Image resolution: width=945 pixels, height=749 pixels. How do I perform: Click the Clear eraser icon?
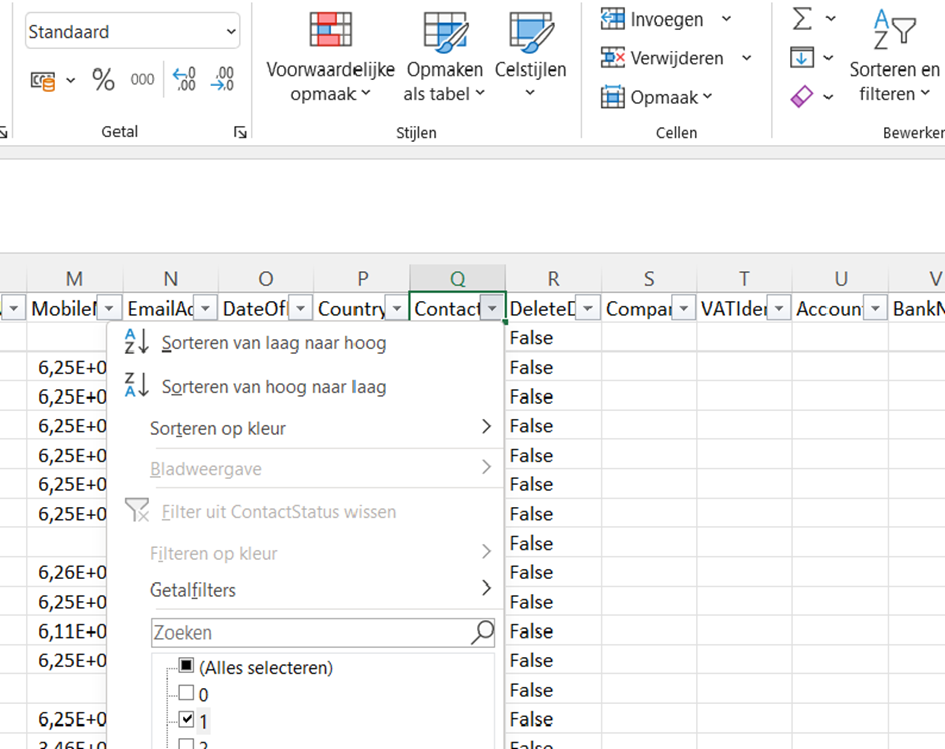click(802, 96)
